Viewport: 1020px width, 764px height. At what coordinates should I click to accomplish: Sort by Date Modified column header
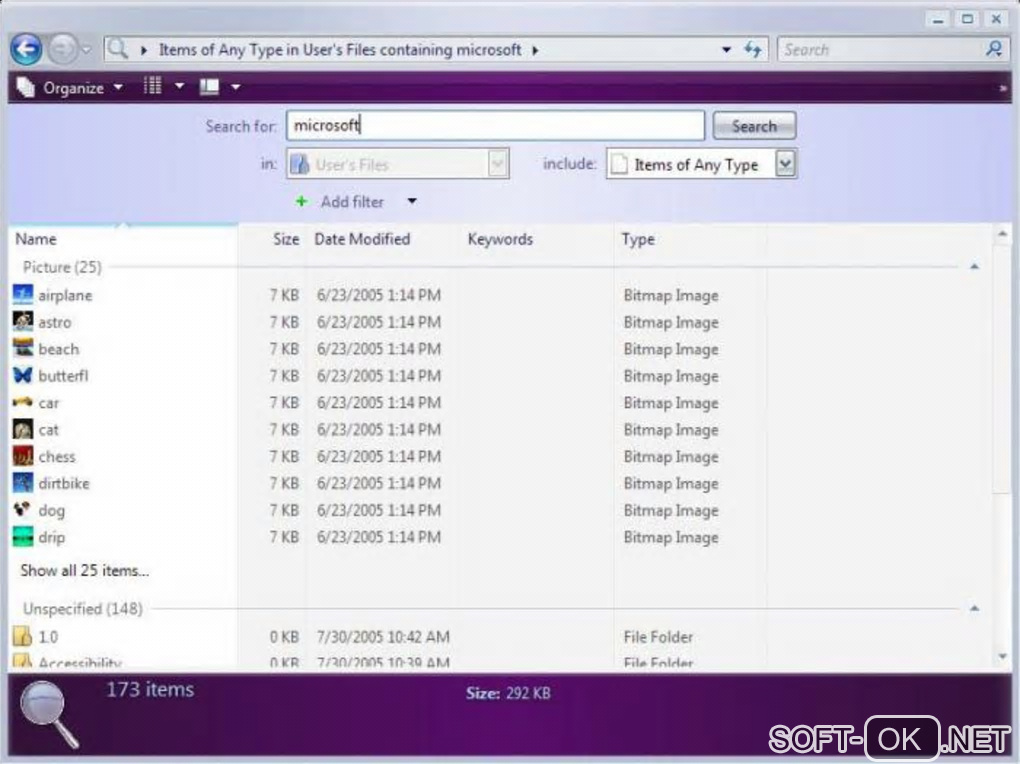coord(362,239)
